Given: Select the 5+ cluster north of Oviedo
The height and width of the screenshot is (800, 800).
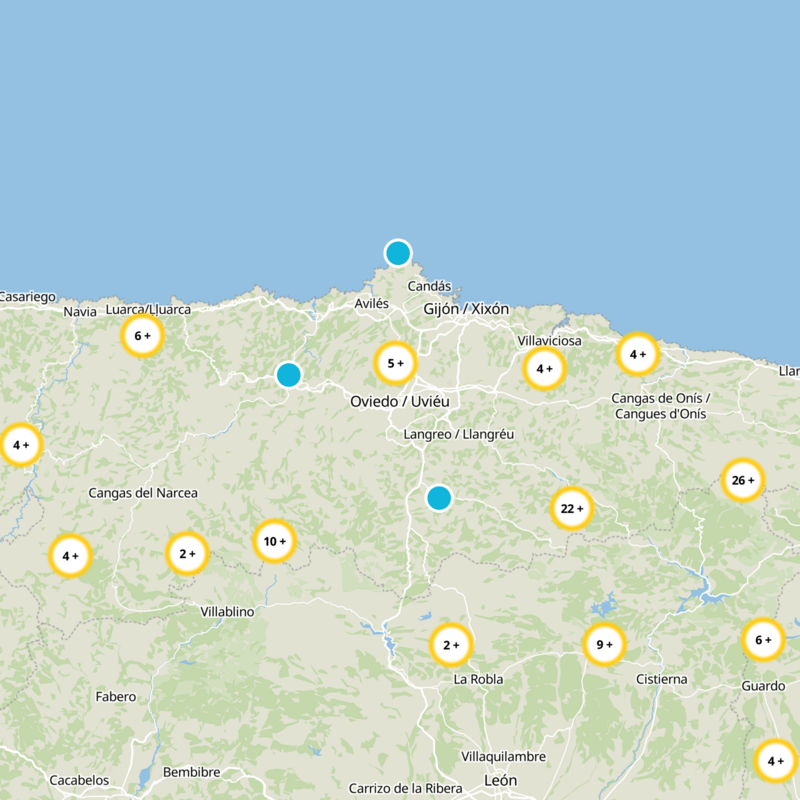Looking at the screenshot, I should (393, 363).
